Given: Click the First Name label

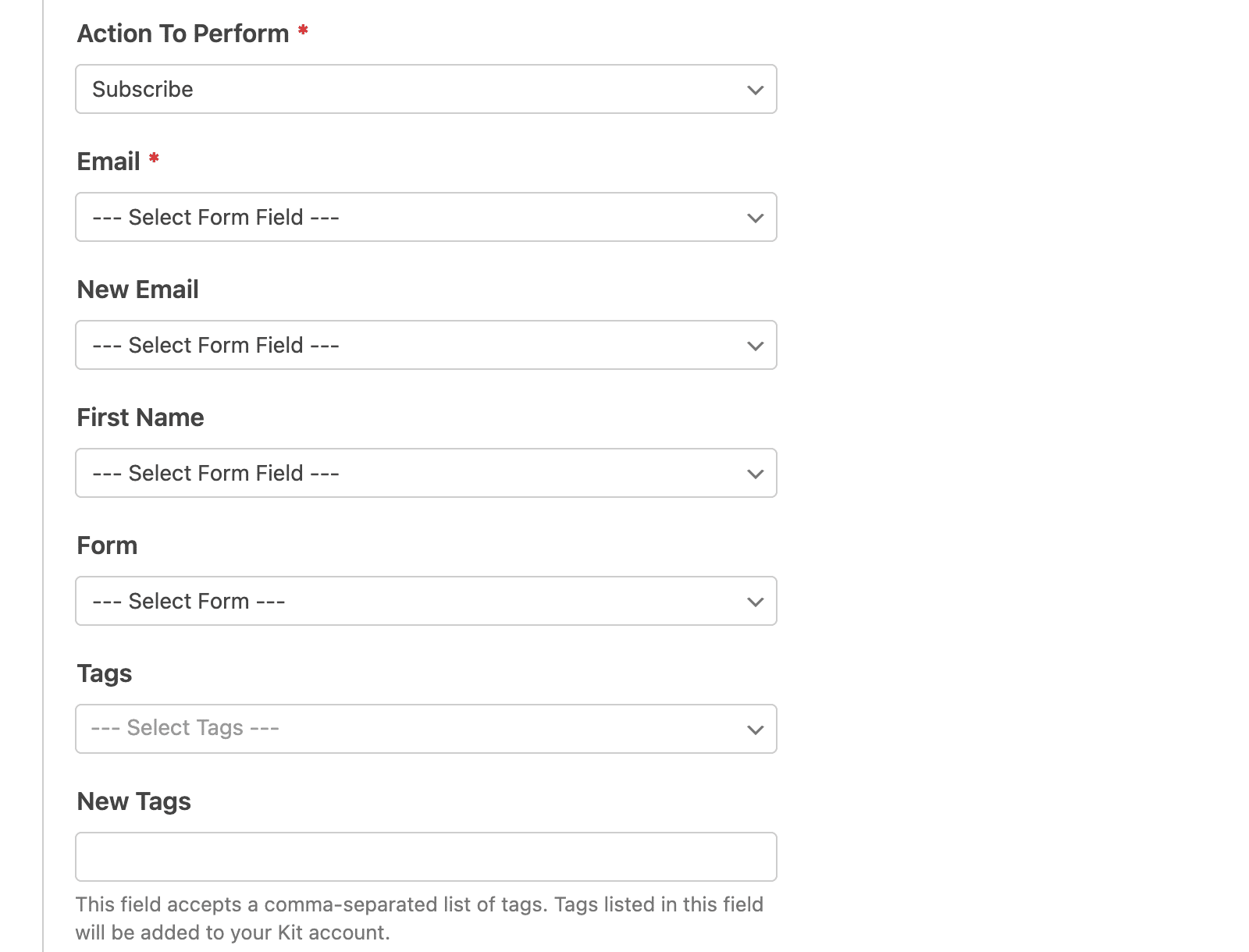Looking at the screenshot, I should [141, 417].
